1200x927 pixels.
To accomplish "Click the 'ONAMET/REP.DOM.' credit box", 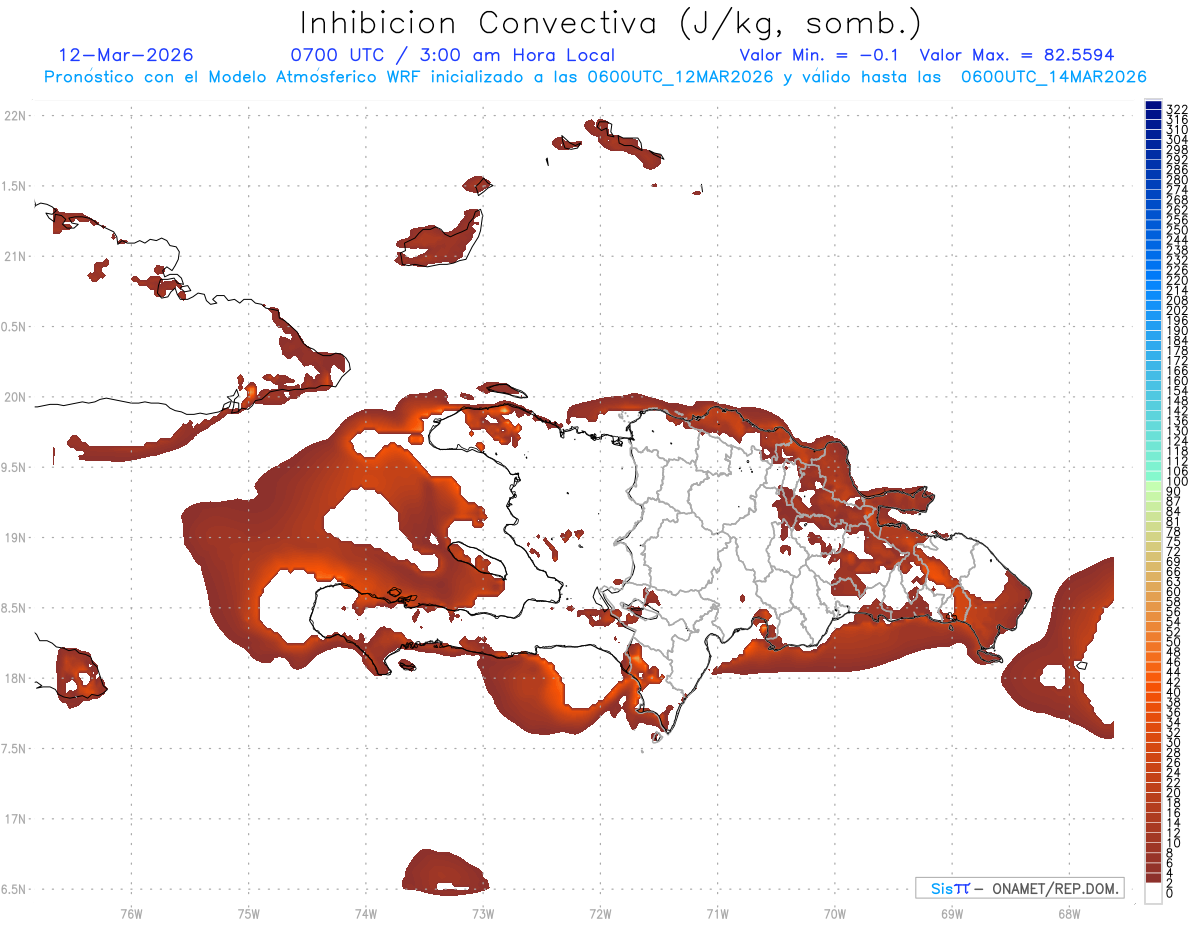I will pos(1018,888).
